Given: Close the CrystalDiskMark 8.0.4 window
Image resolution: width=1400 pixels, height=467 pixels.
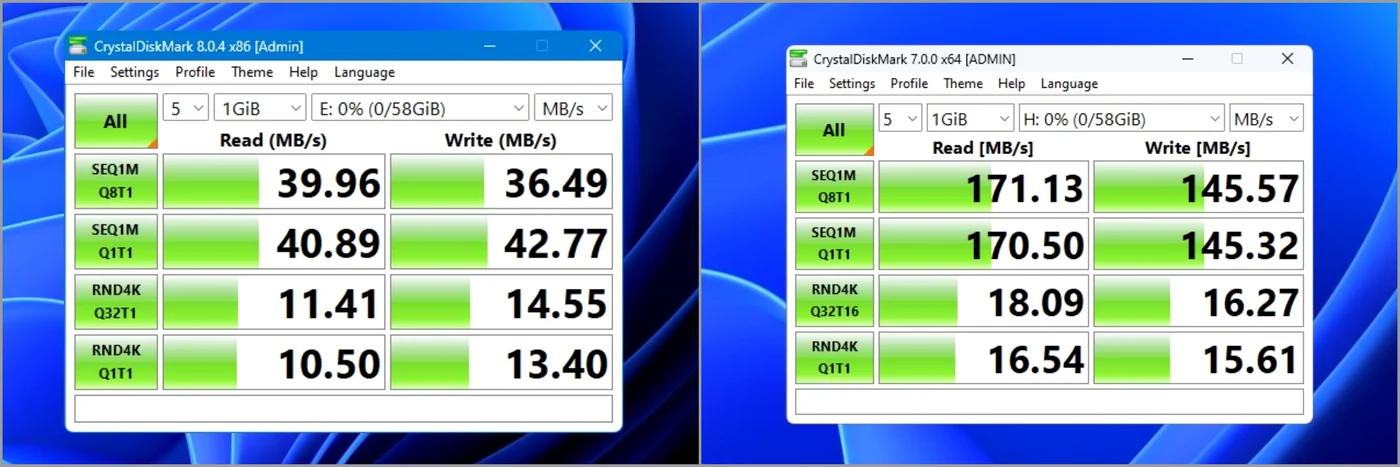Looking at the screenshot, I should [595, 46].
